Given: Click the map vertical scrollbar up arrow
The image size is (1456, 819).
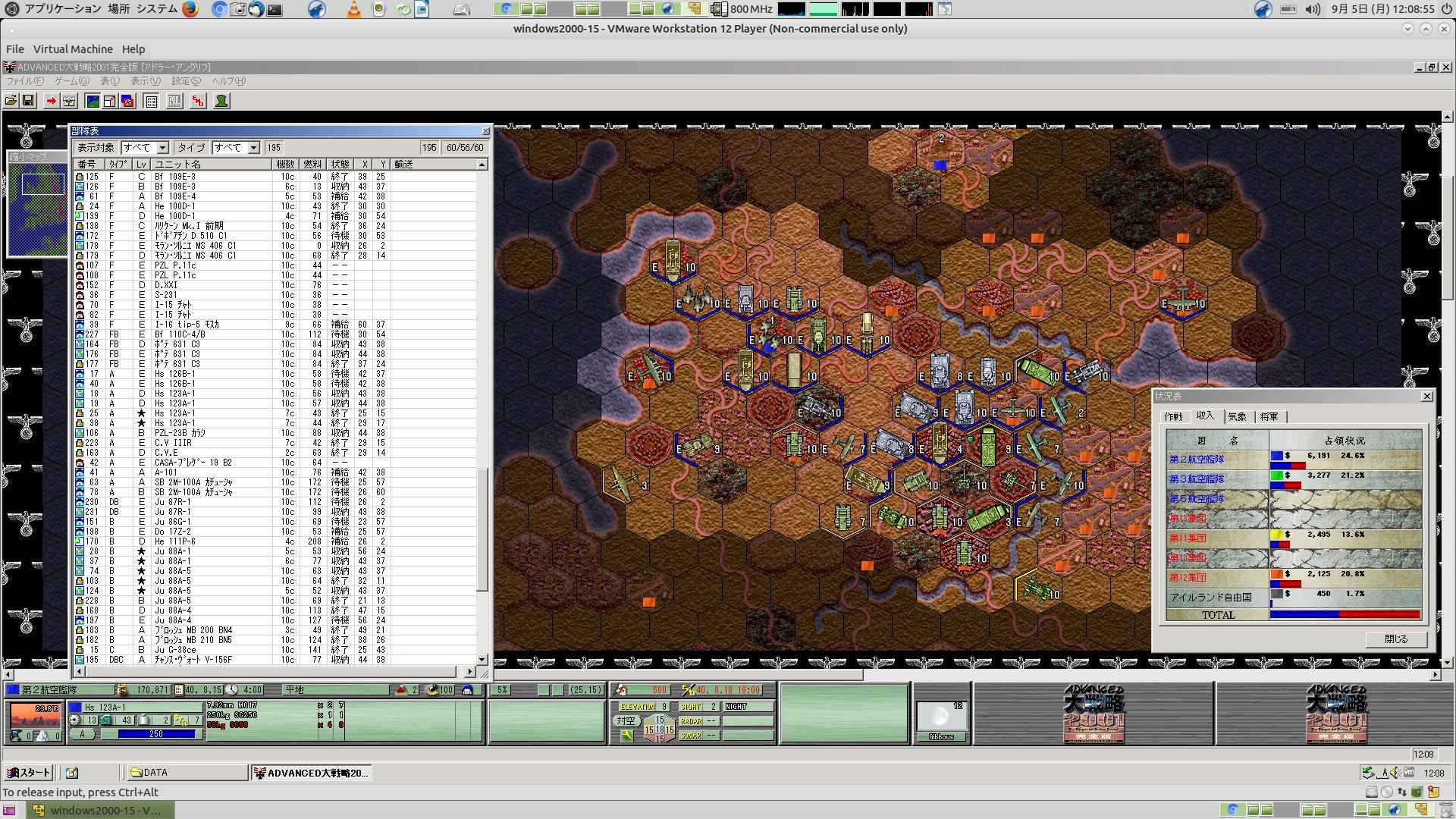Looking at the screenshot, I should pyautogui.click(x=1448, y=118).
